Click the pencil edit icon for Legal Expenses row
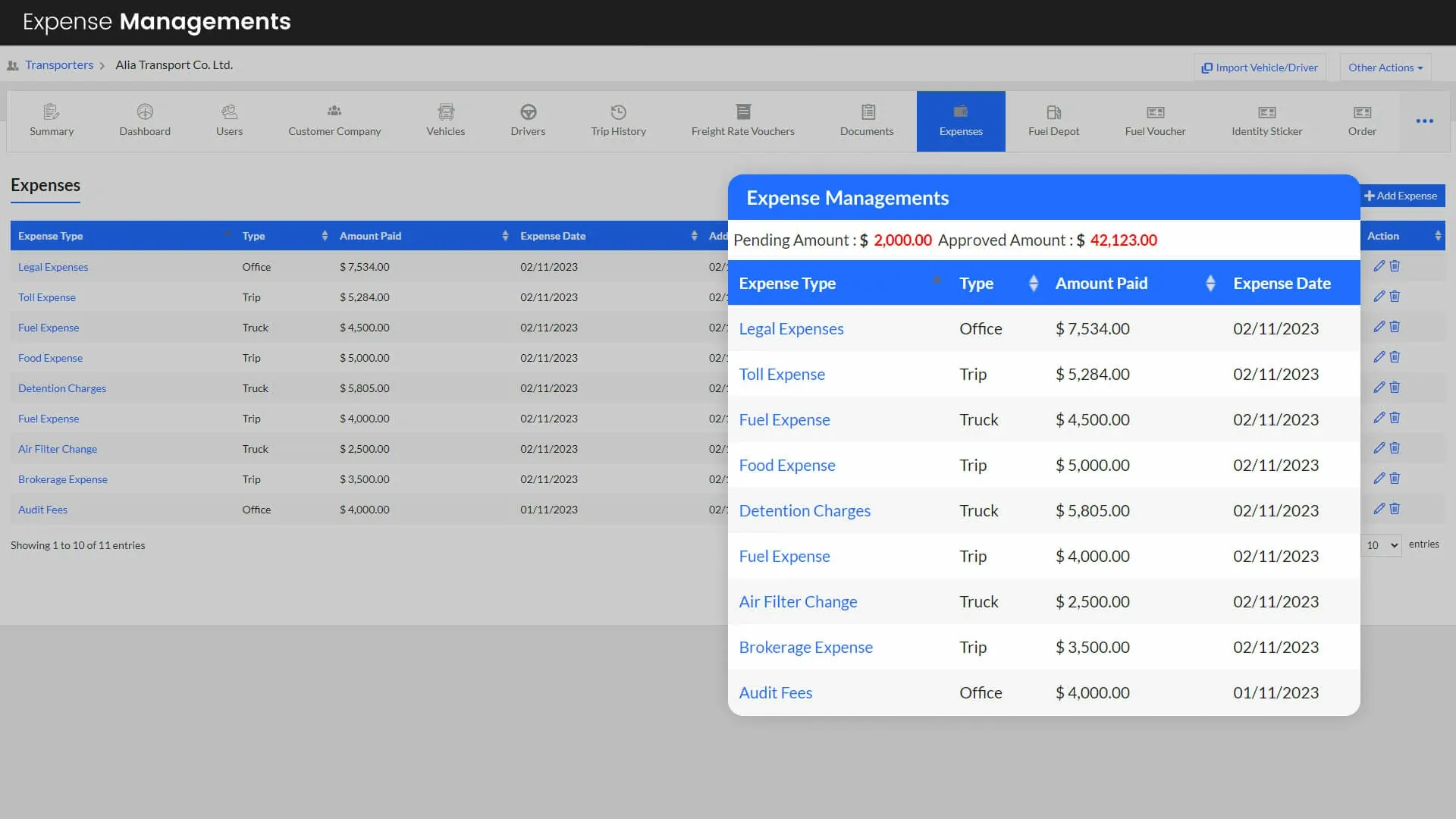This screenshot has height=819, width=1456. pos(1379,266)
